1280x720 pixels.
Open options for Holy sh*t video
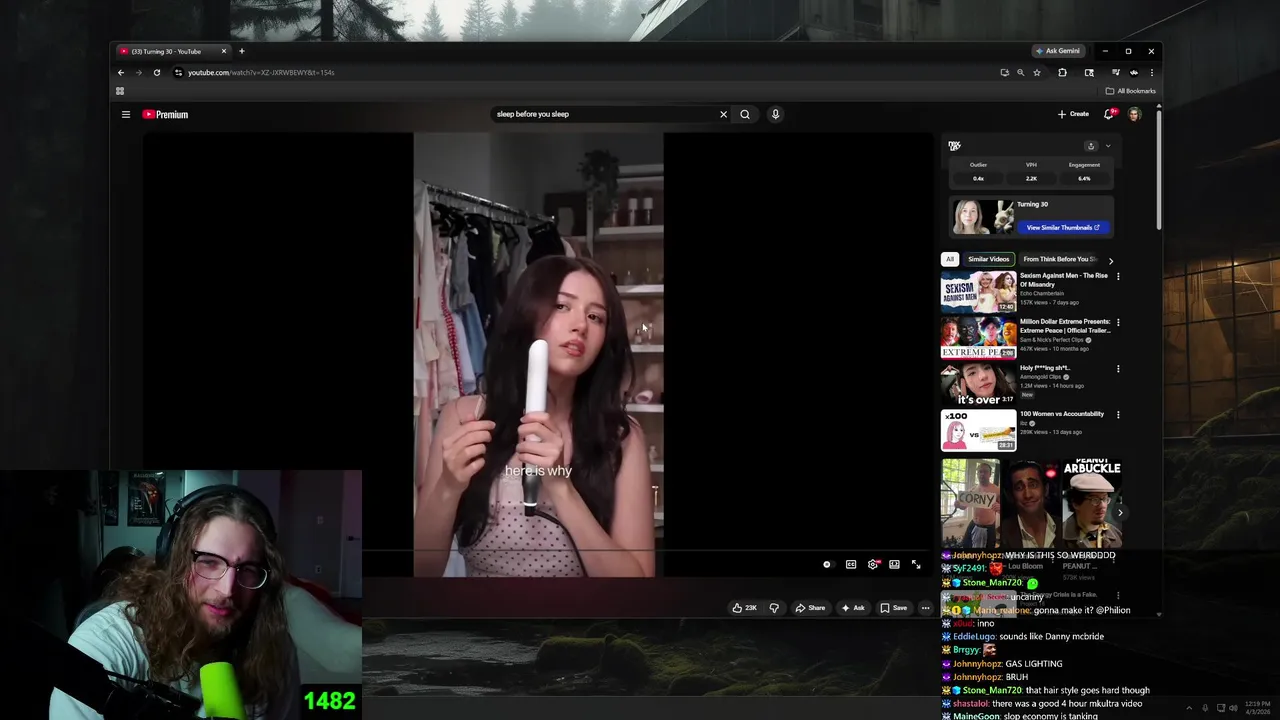1118,368
